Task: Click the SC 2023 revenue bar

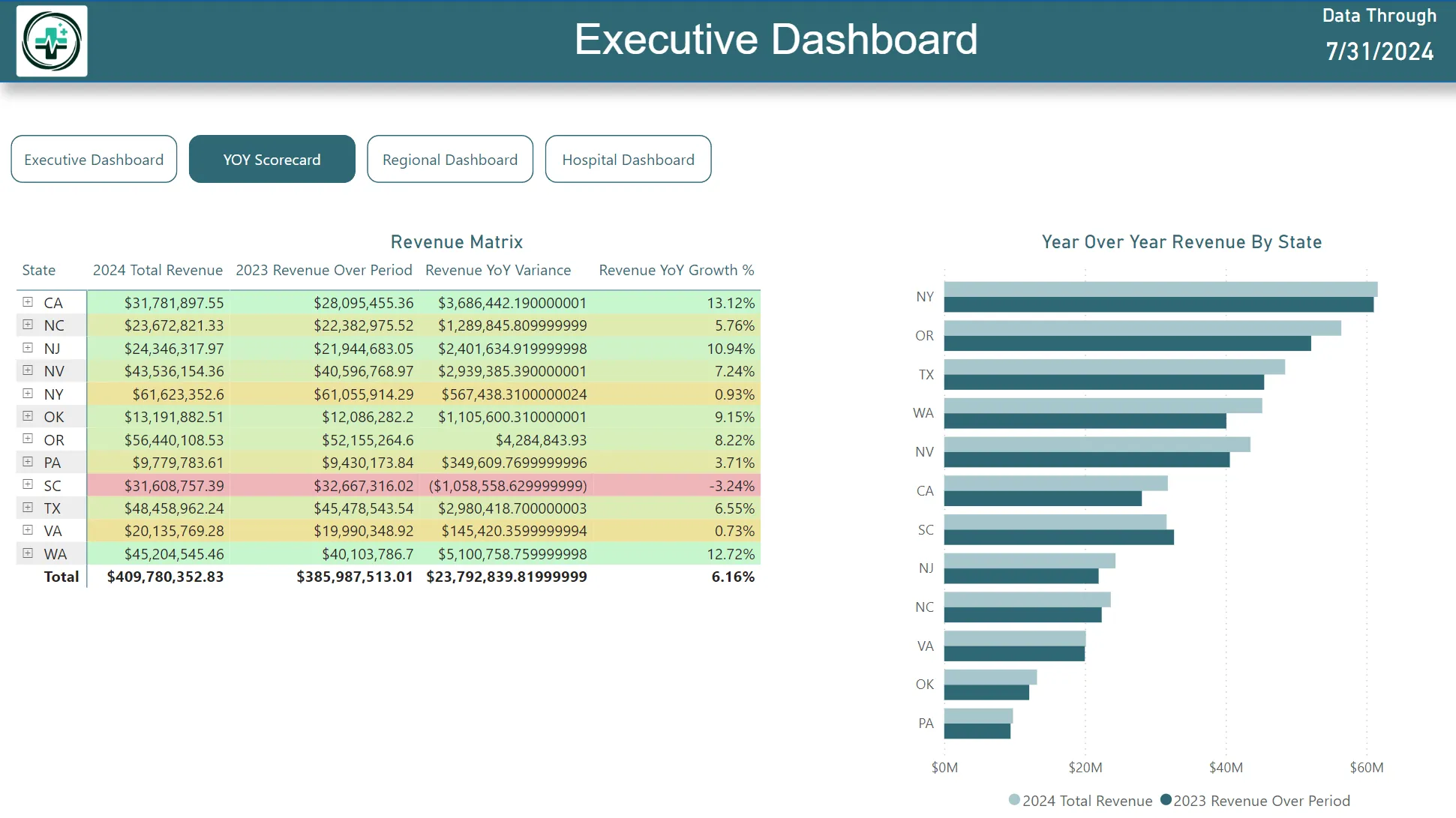Action: 1058,538
